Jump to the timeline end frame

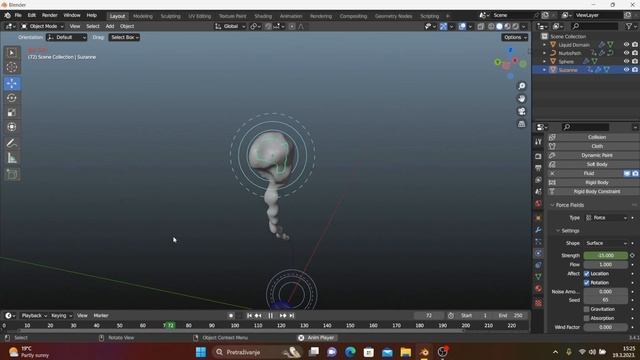pyautogui.click(x=292, y=316)
